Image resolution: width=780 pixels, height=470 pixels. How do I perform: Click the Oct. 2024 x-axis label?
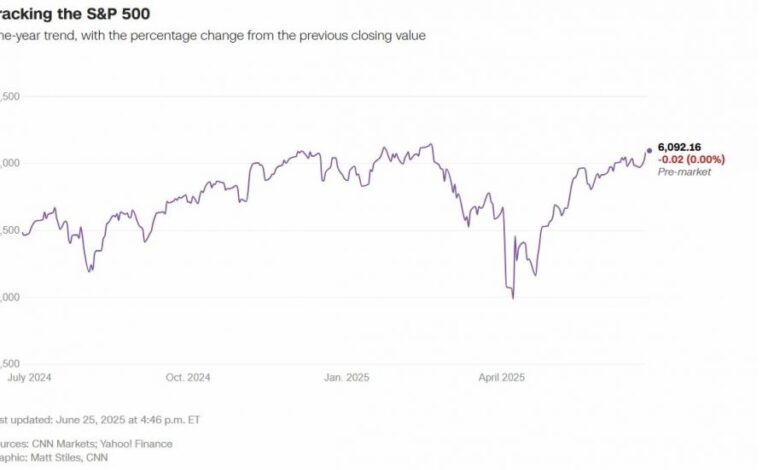187,378
